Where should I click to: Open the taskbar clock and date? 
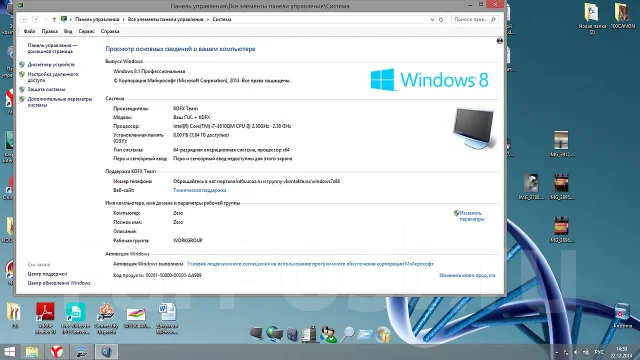click(622, 352)
